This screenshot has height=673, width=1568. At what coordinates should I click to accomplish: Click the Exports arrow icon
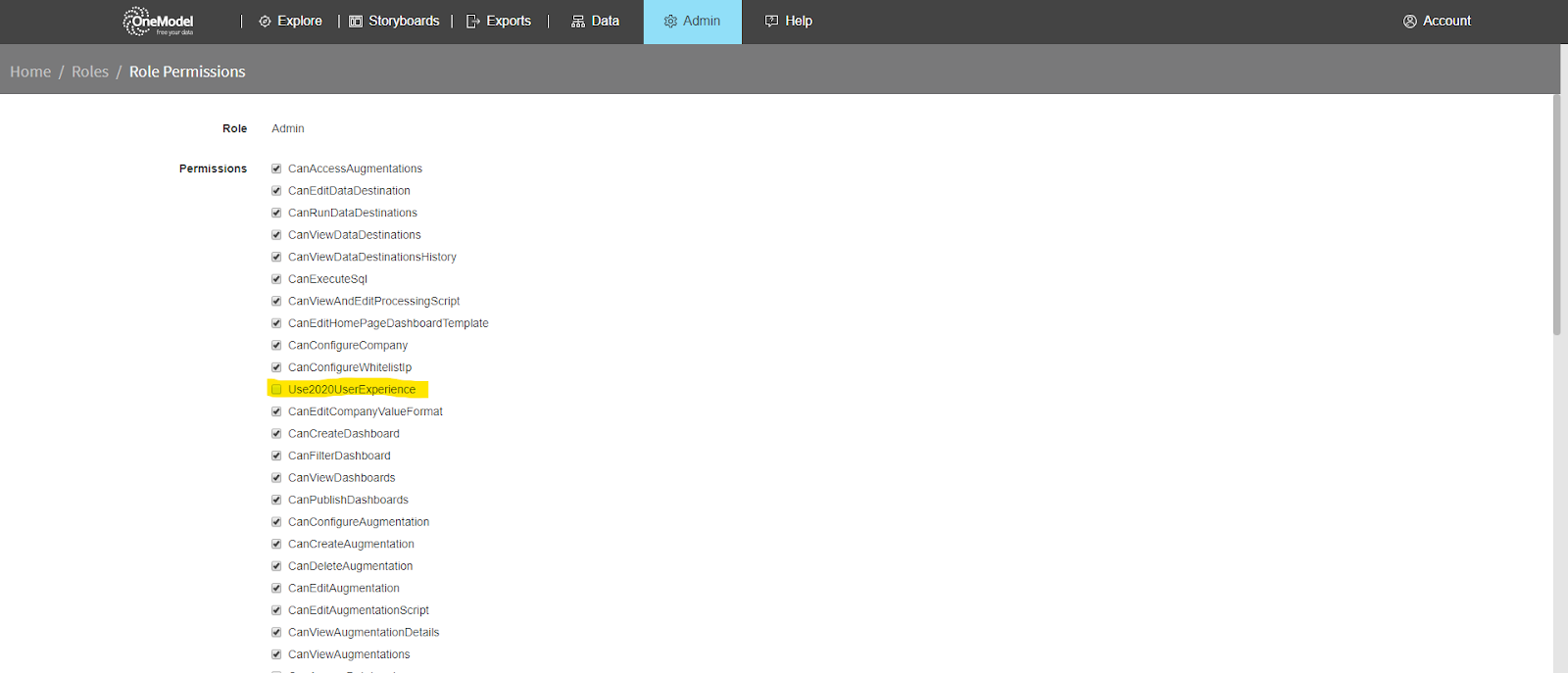[473, 22]
